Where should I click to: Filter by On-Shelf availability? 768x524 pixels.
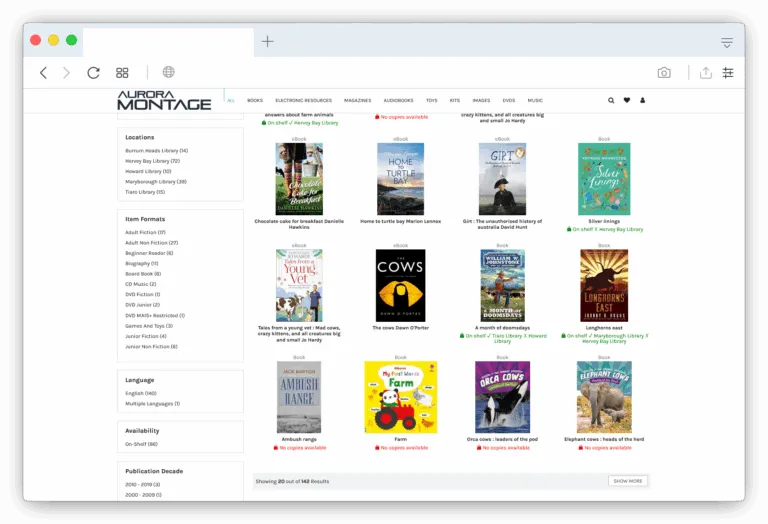click(x=142, y=444)
